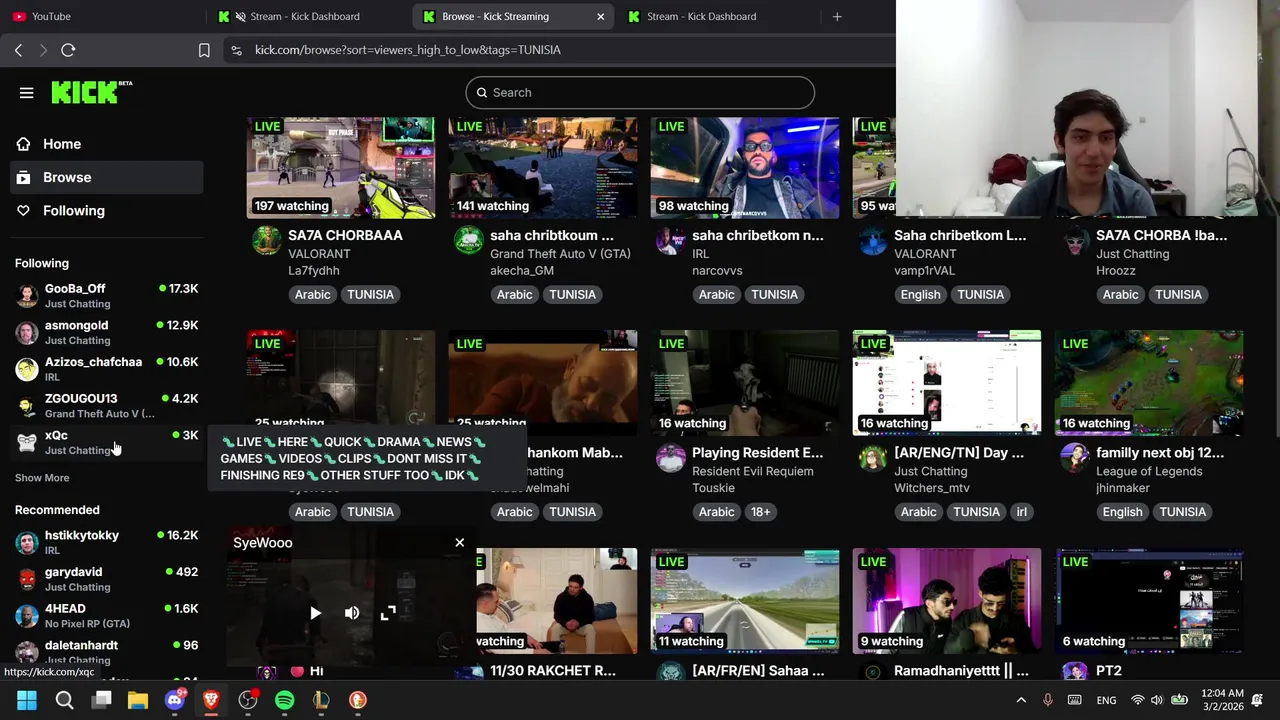Click the Grand Theft Auto V (GTA) category

pos(560,254)
